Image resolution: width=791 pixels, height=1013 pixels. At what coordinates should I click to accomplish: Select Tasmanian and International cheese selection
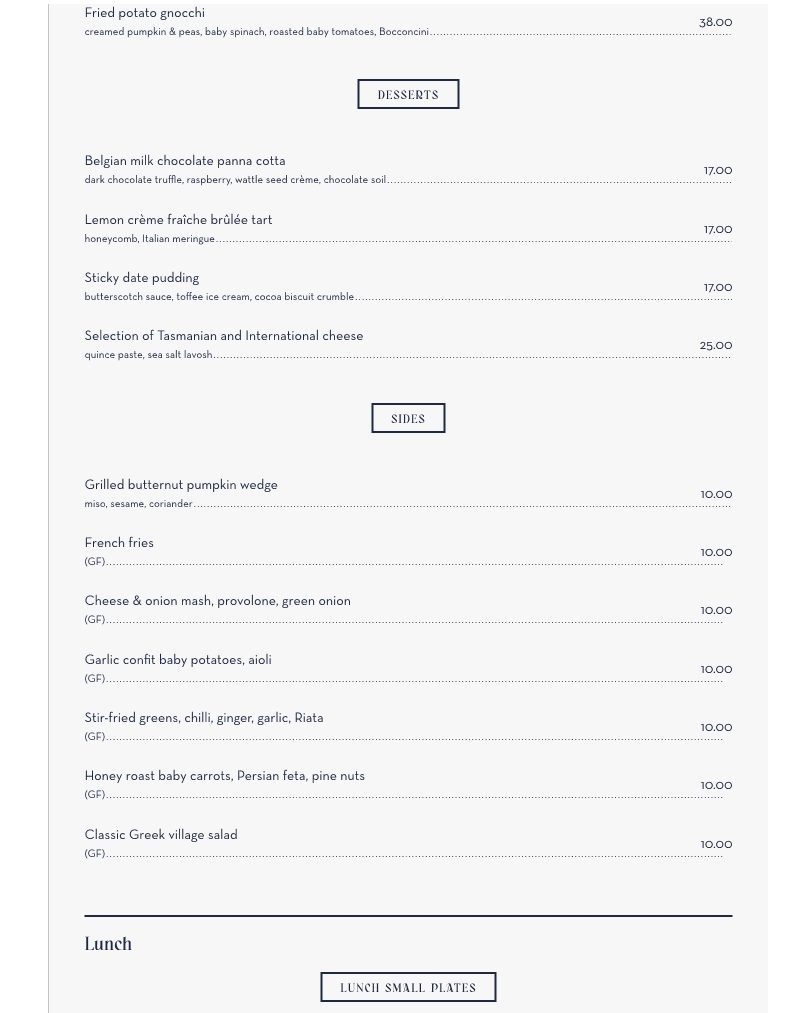pos(224,336)
